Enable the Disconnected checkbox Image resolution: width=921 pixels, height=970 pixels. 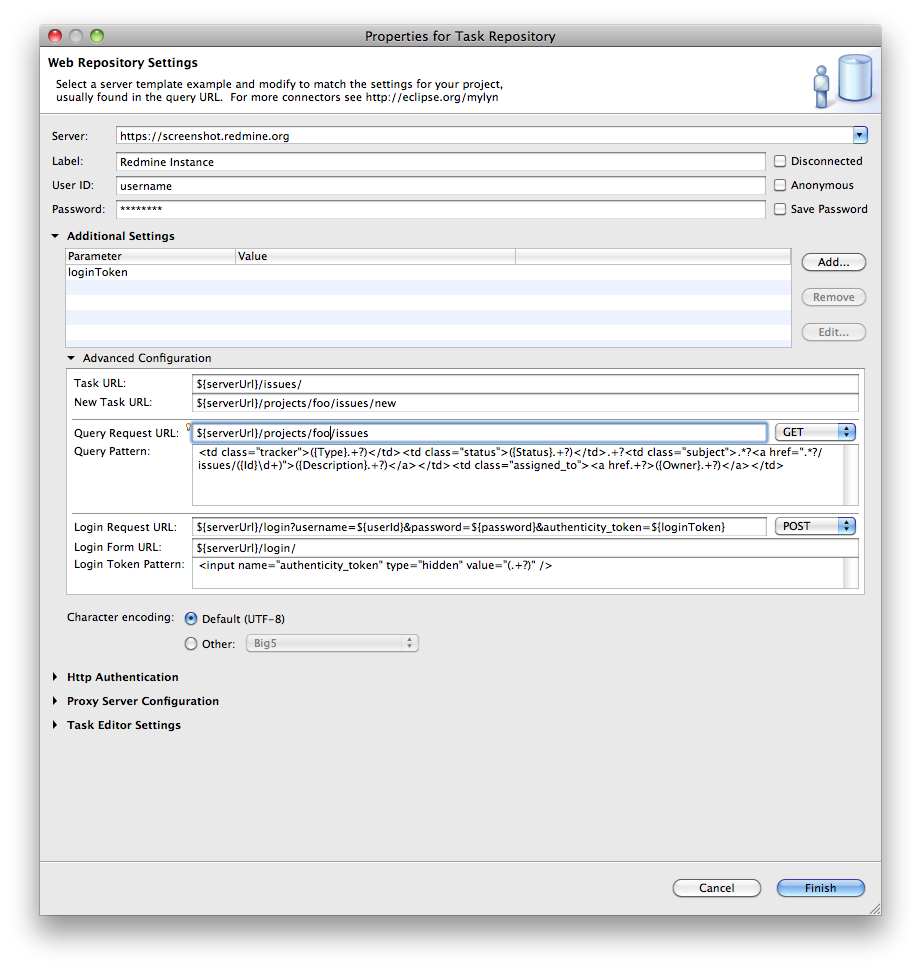[x=780, y=161]
